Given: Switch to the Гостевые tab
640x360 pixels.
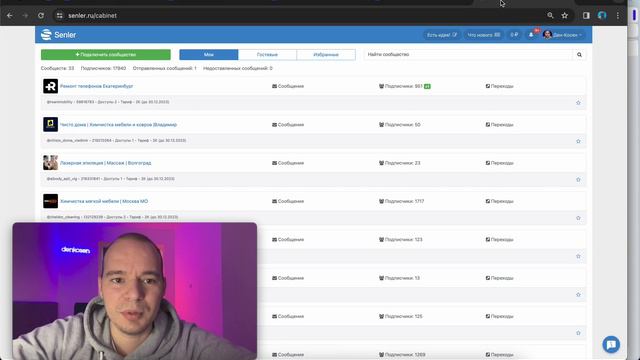Looking at the screenshot, I should tap(267, 54).
